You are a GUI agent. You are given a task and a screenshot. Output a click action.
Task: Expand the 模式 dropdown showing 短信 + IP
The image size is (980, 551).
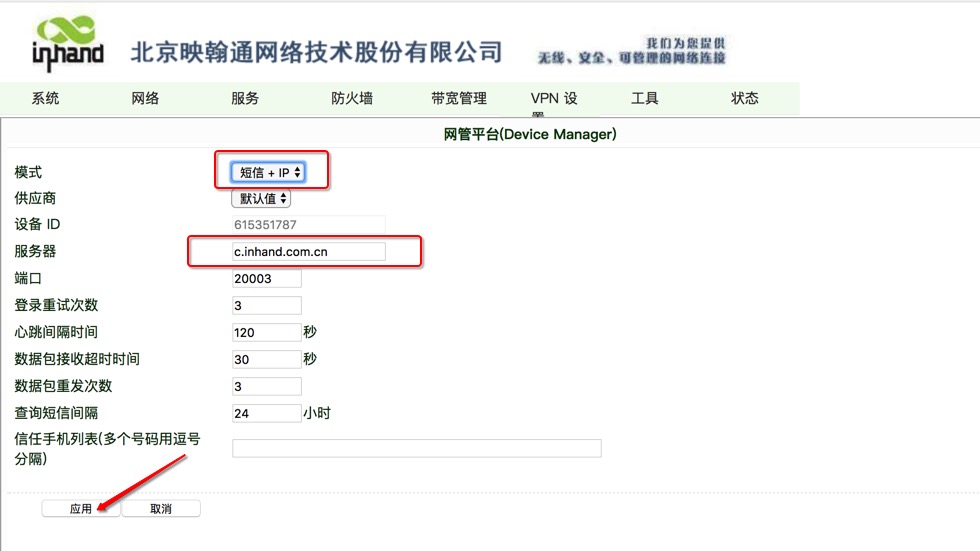268,172
